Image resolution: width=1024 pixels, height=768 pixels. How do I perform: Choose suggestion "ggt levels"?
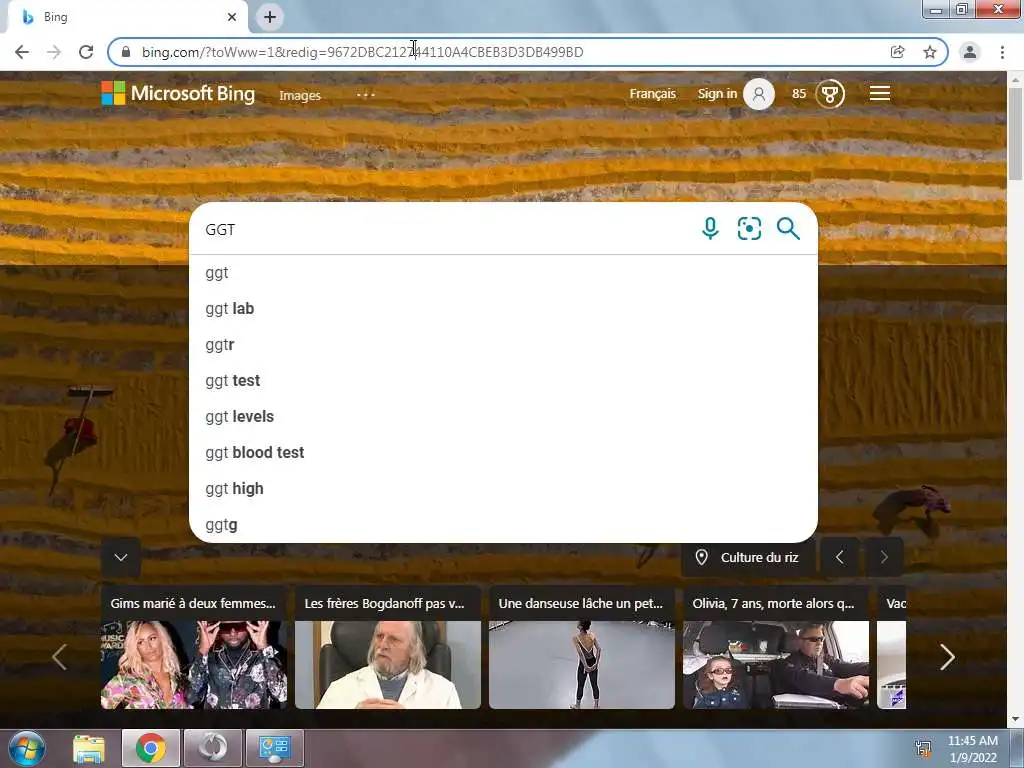503,417
